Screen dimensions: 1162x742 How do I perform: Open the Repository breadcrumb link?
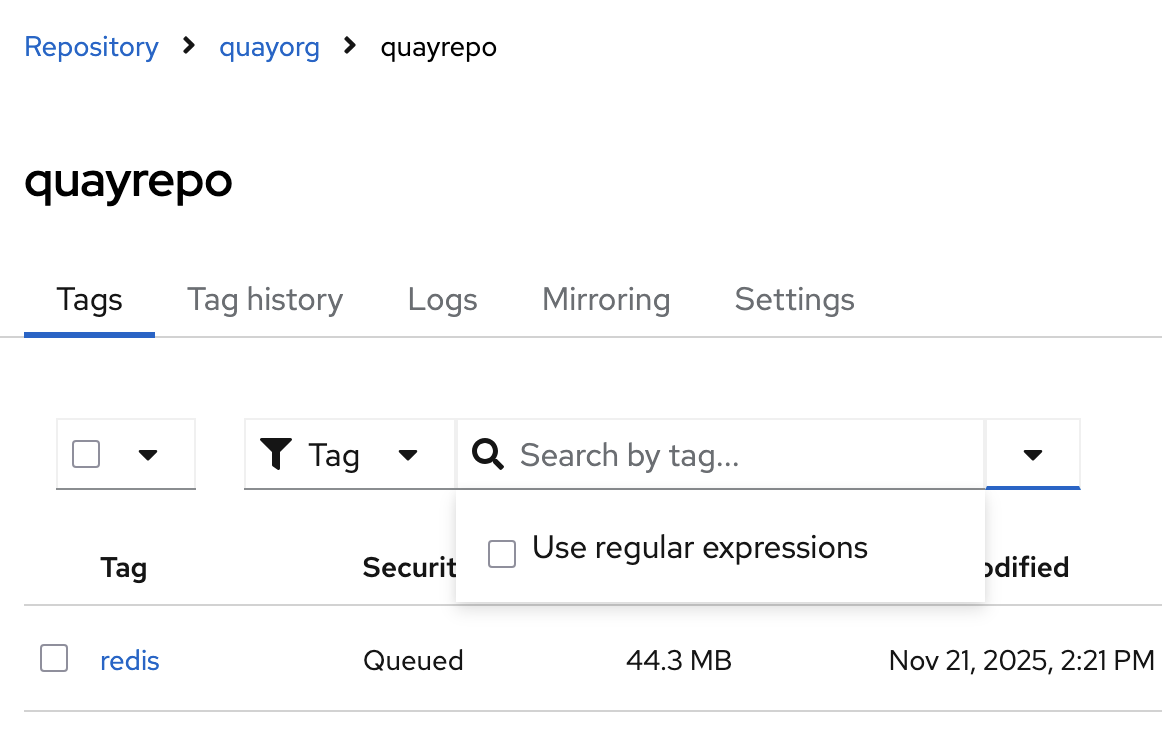tap(91, 47)
